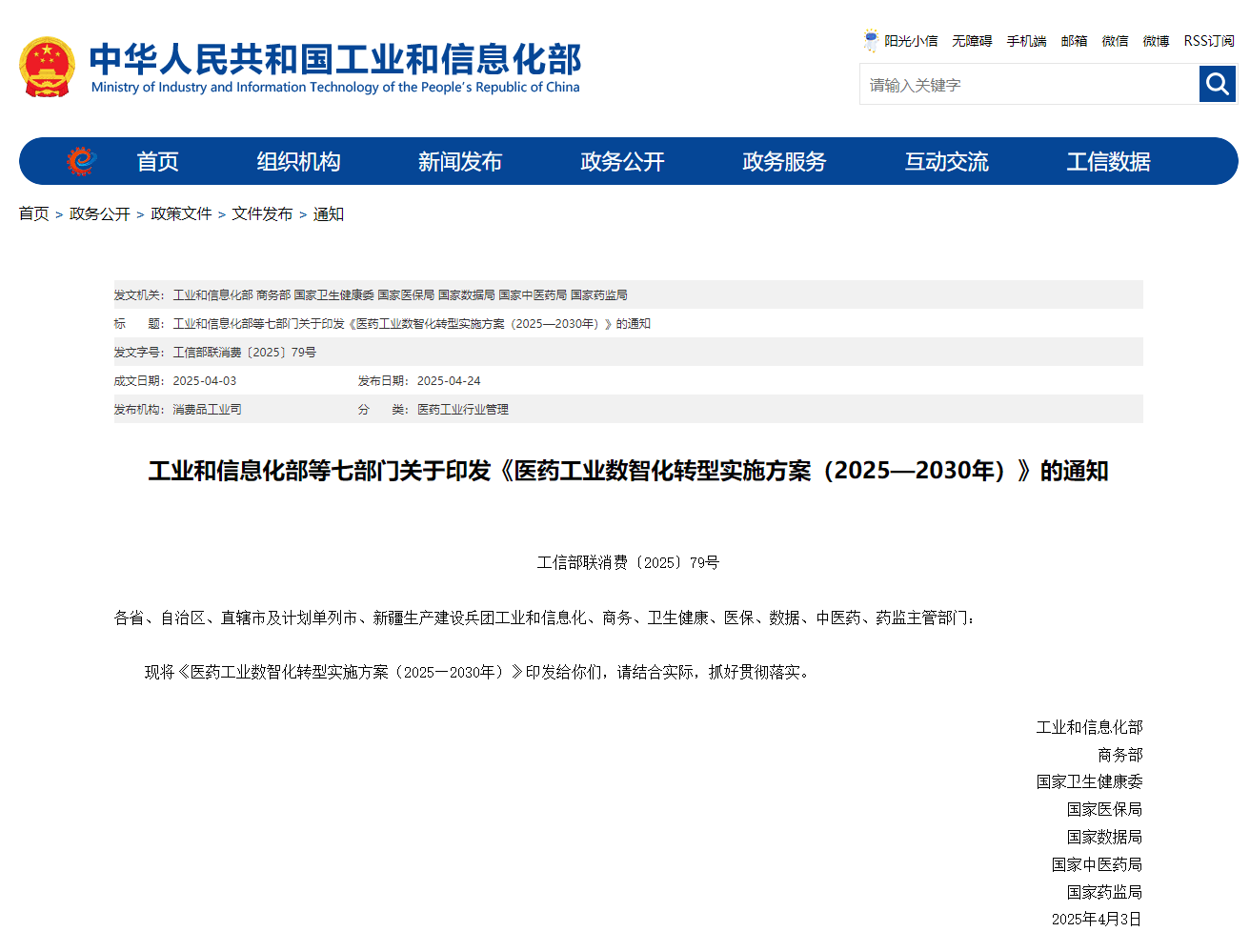
Task: Click the signature line 工业和信息化部
Action: click(1090, 727)
